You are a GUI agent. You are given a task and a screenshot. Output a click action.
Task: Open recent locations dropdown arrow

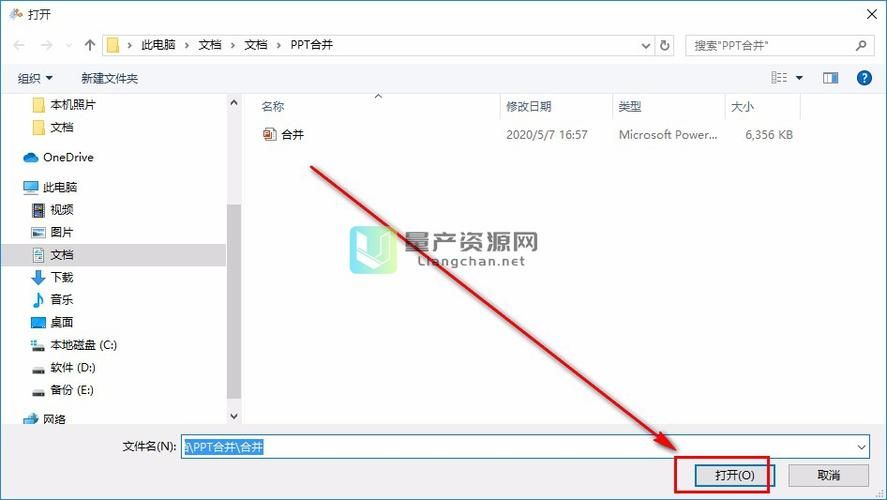pyautogui.click(x=68, y=45)
